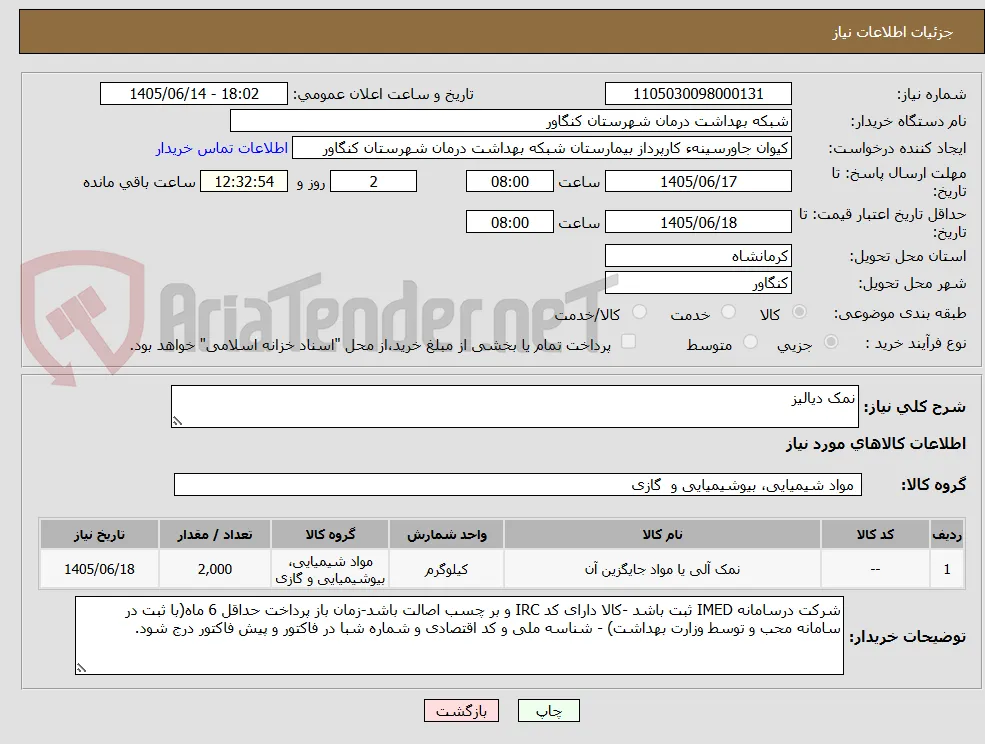This screenshot has height=744, width=985.
Task: Click the response deadline hour field
Action: tap(509, 182)
